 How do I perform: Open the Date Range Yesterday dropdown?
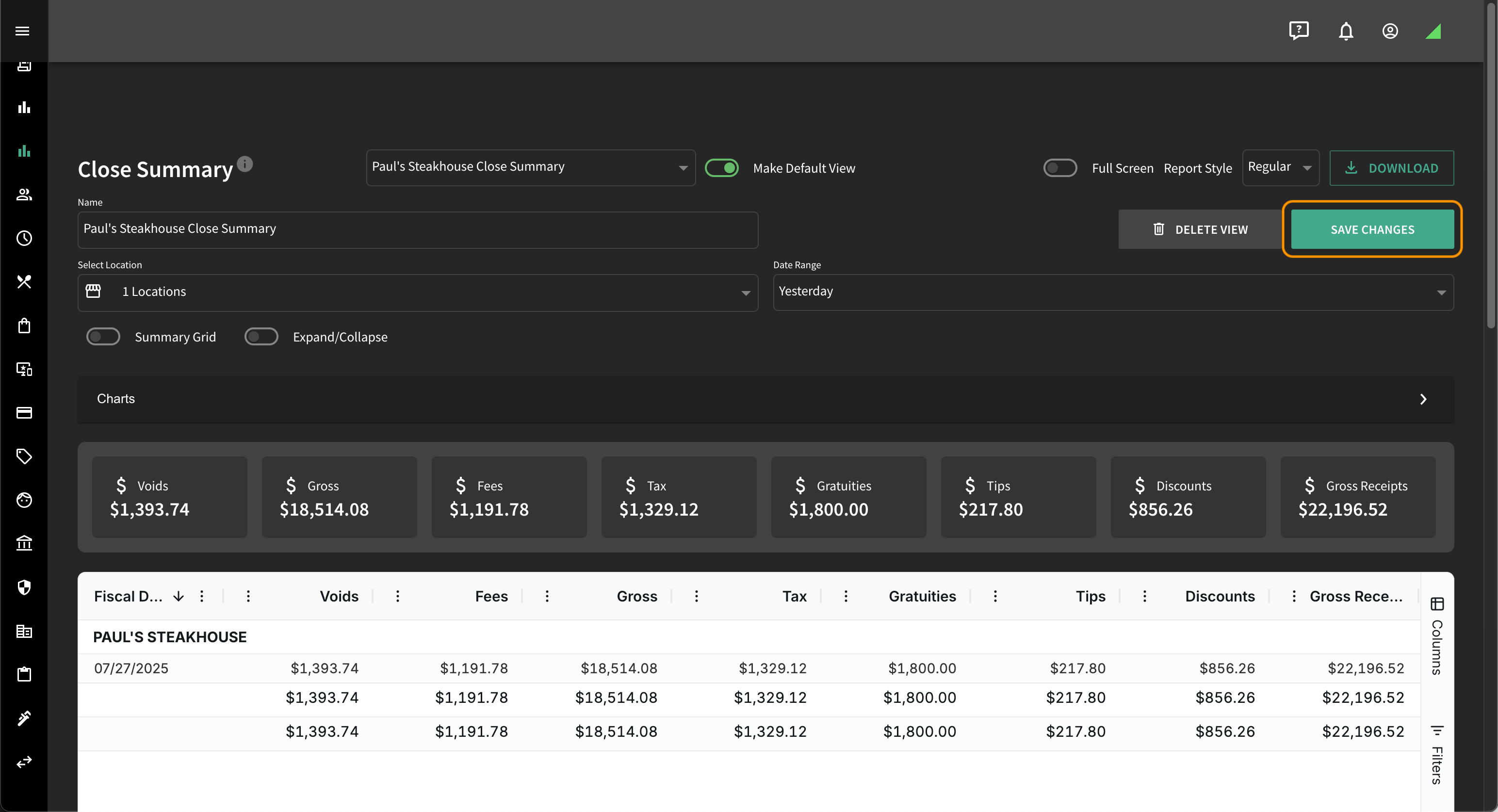(1113, 292)
